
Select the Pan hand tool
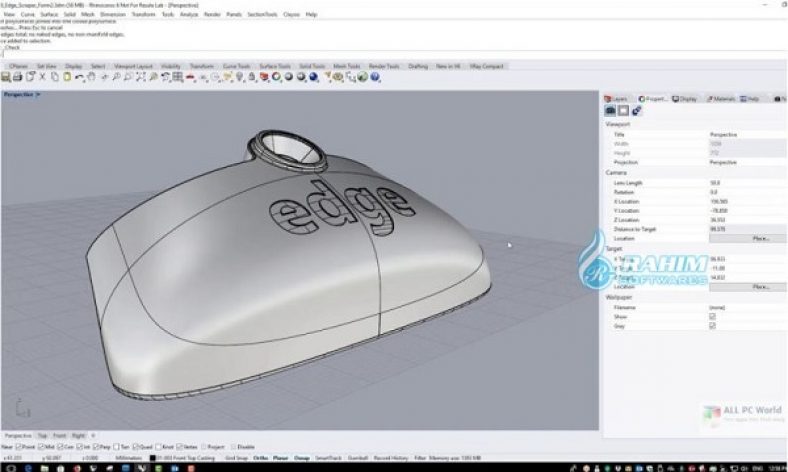(x=91, y=77)
